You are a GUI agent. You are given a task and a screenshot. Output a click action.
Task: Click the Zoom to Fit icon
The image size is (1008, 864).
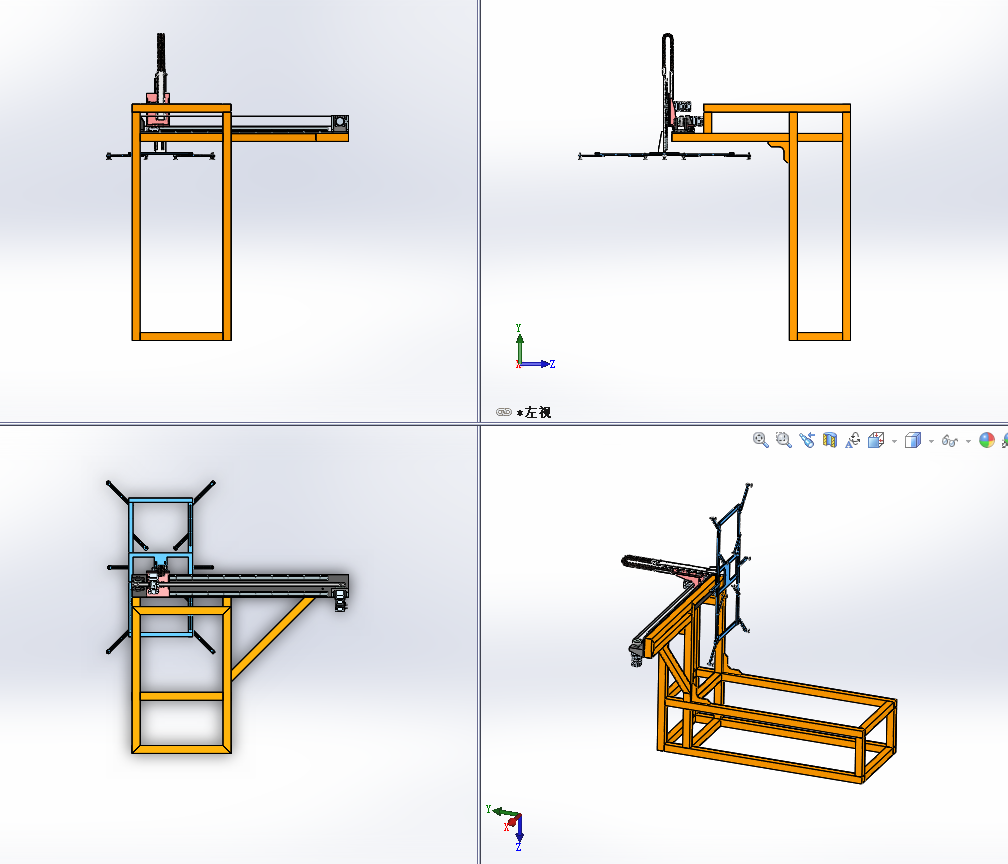tap(760, 440)
